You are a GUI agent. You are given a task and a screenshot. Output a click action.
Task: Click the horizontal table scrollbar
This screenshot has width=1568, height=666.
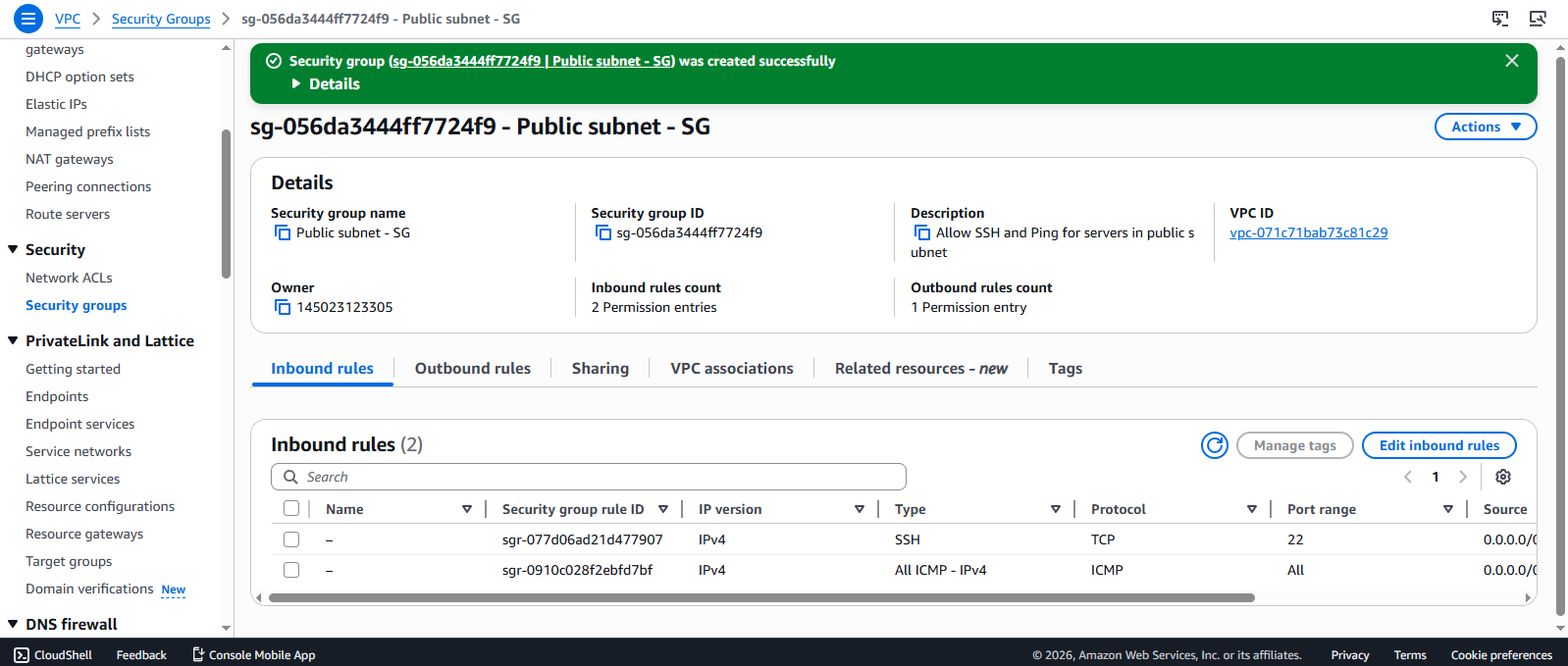tap(761, 597)
